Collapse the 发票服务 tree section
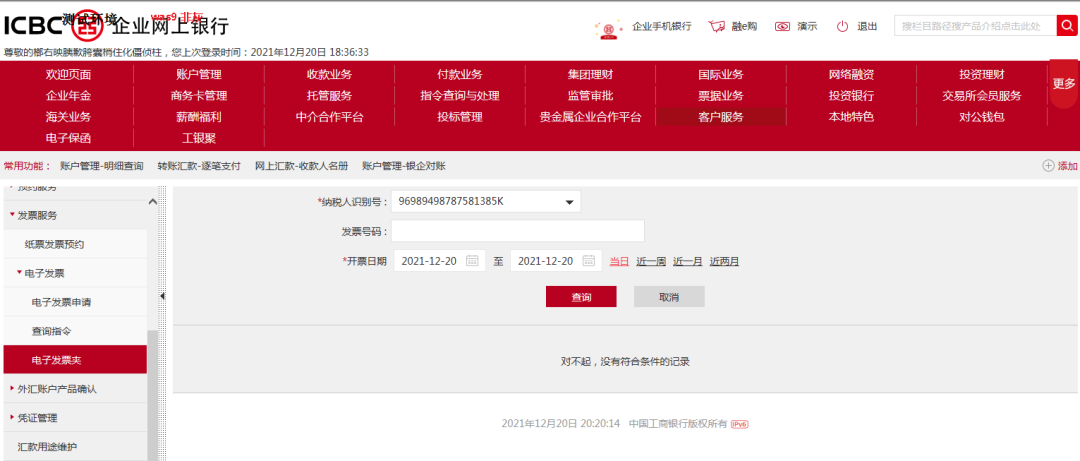The image size is (1080, 461). tap(12, 215)
